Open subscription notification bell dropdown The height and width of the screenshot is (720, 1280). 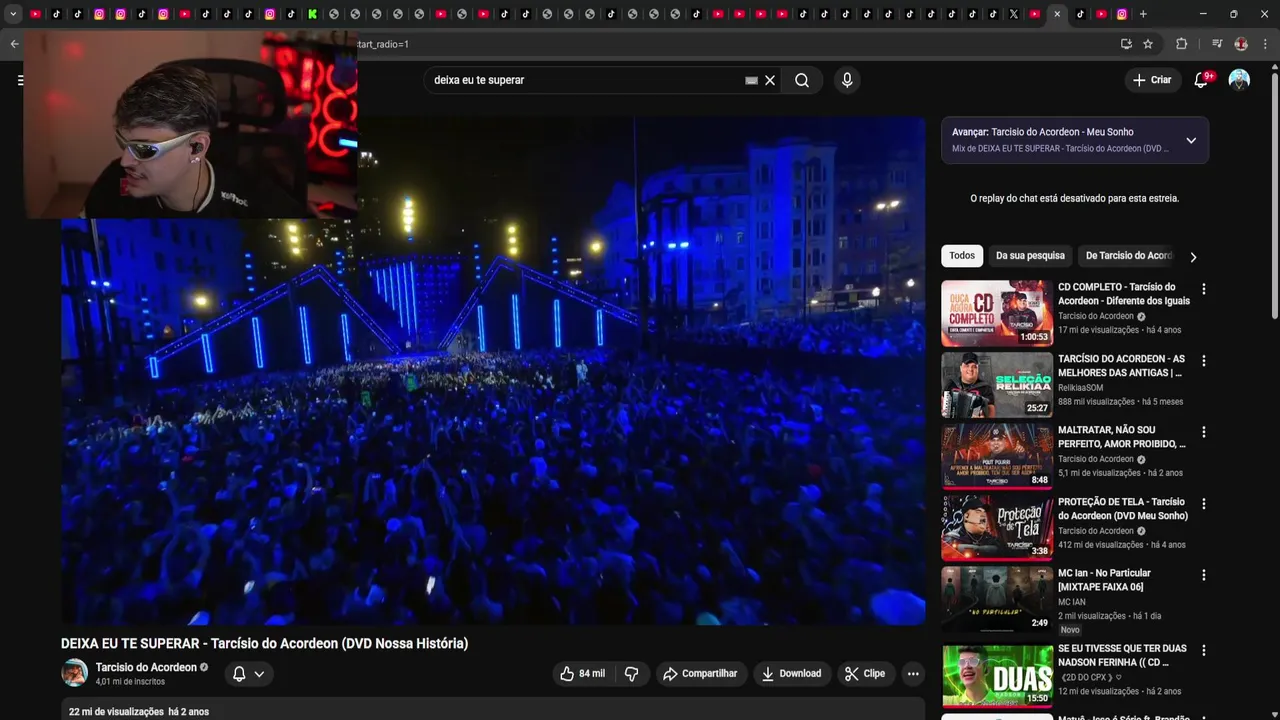click(248, 674)
